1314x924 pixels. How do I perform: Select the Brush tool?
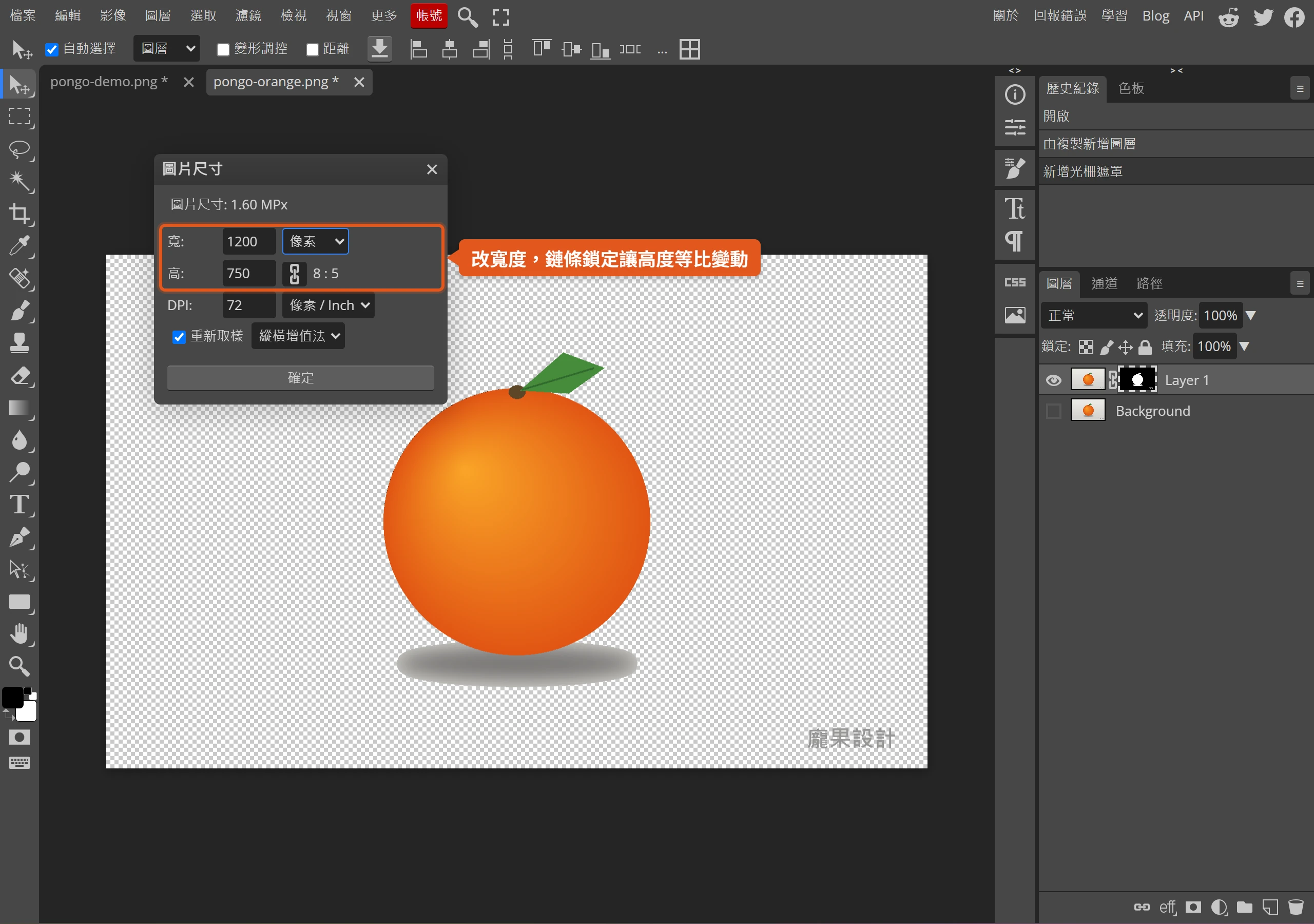[x=20, y=311]
